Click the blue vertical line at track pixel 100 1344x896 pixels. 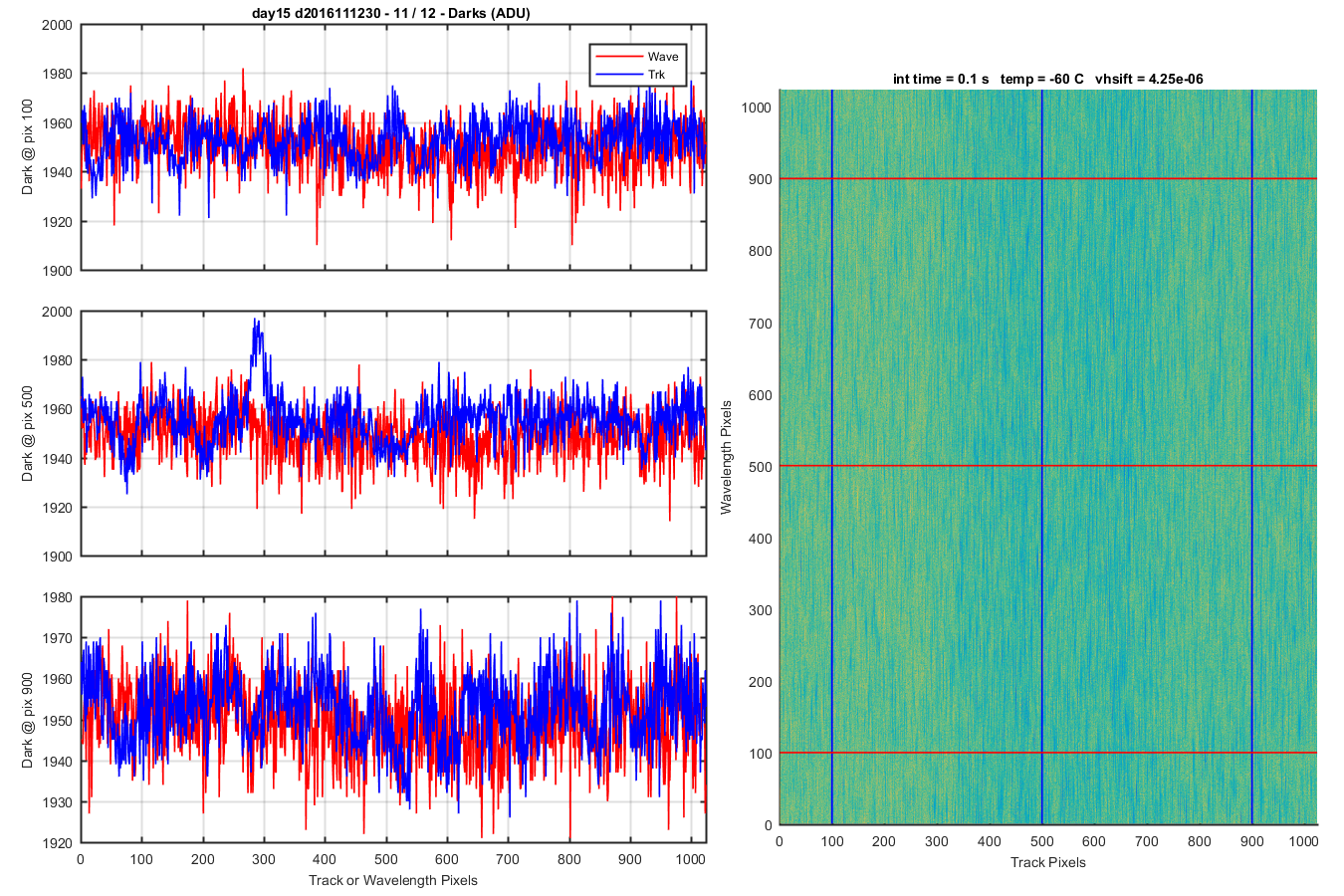coord(831,457)
